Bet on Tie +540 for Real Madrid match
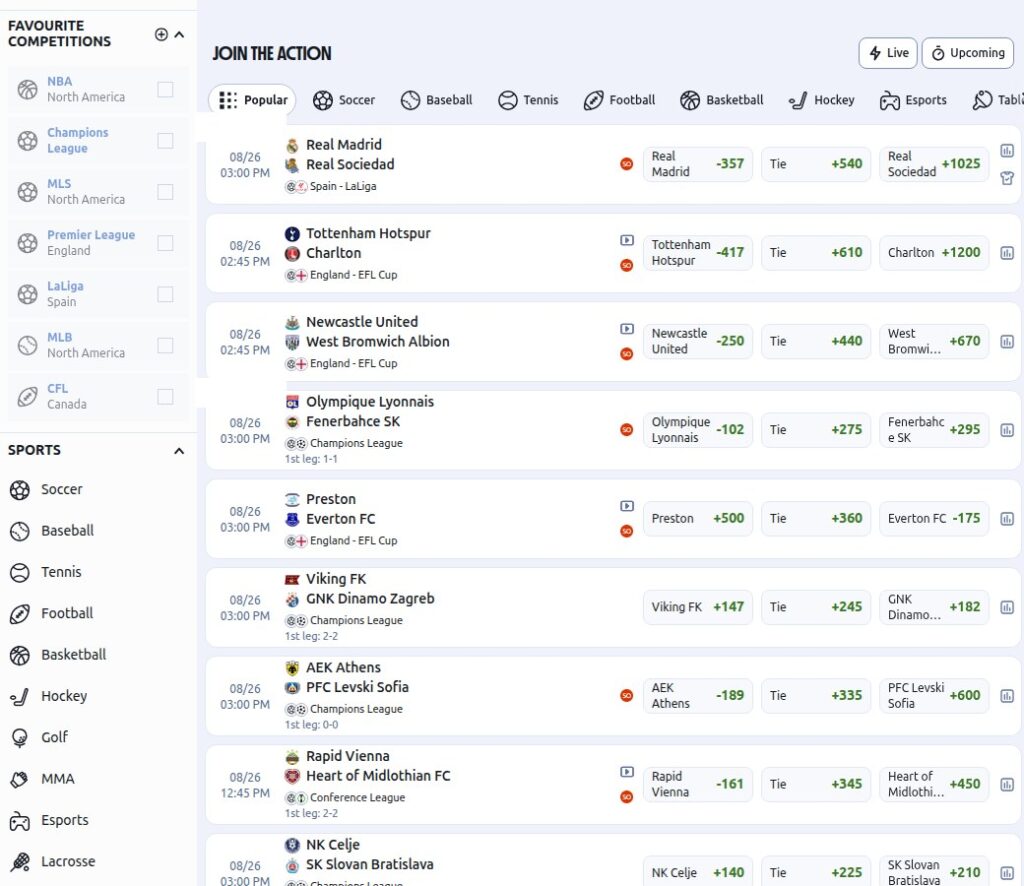 (x=816, y=164)
